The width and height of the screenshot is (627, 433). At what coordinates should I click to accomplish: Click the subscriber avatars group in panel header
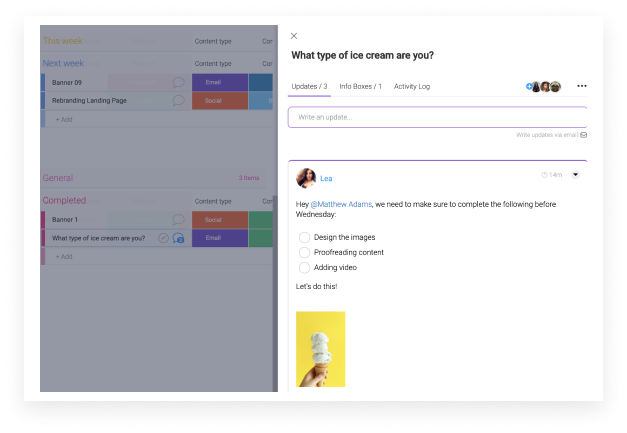point(545,87)
